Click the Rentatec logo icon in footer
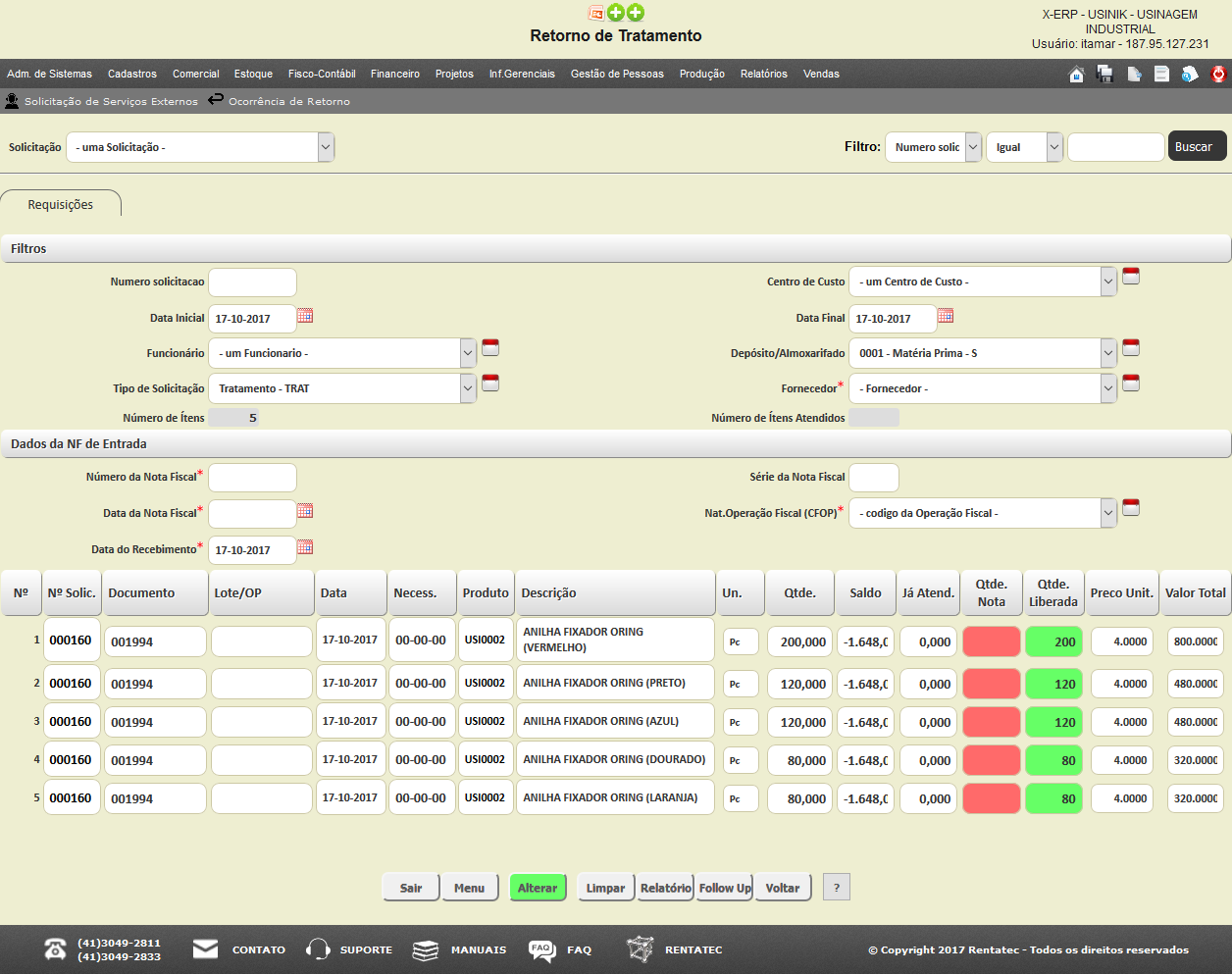1232x974 pixels. click(x=640, y=949)
